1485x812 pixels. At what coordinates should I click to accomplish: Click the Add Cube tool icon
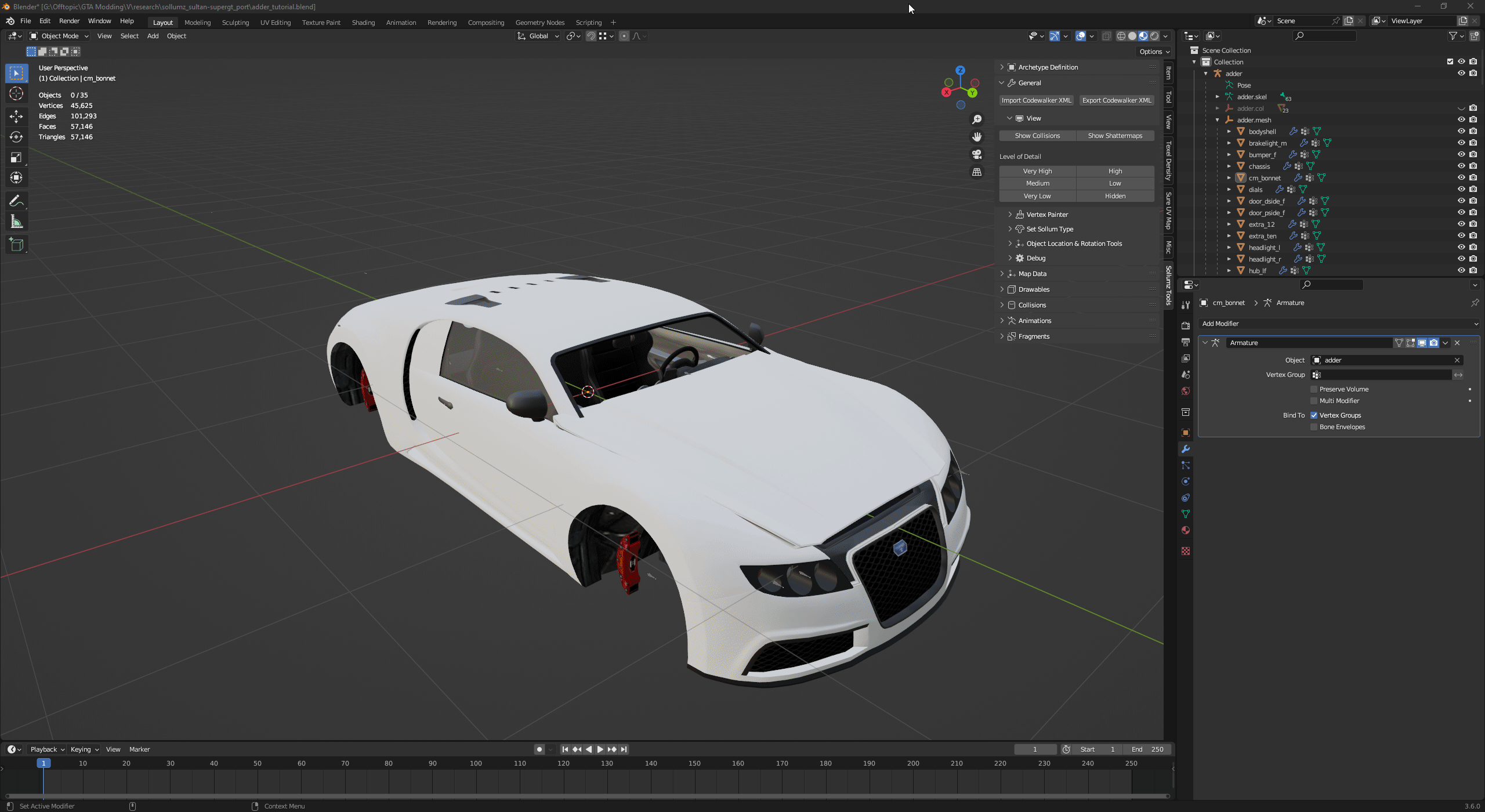(x=16, y=245)
